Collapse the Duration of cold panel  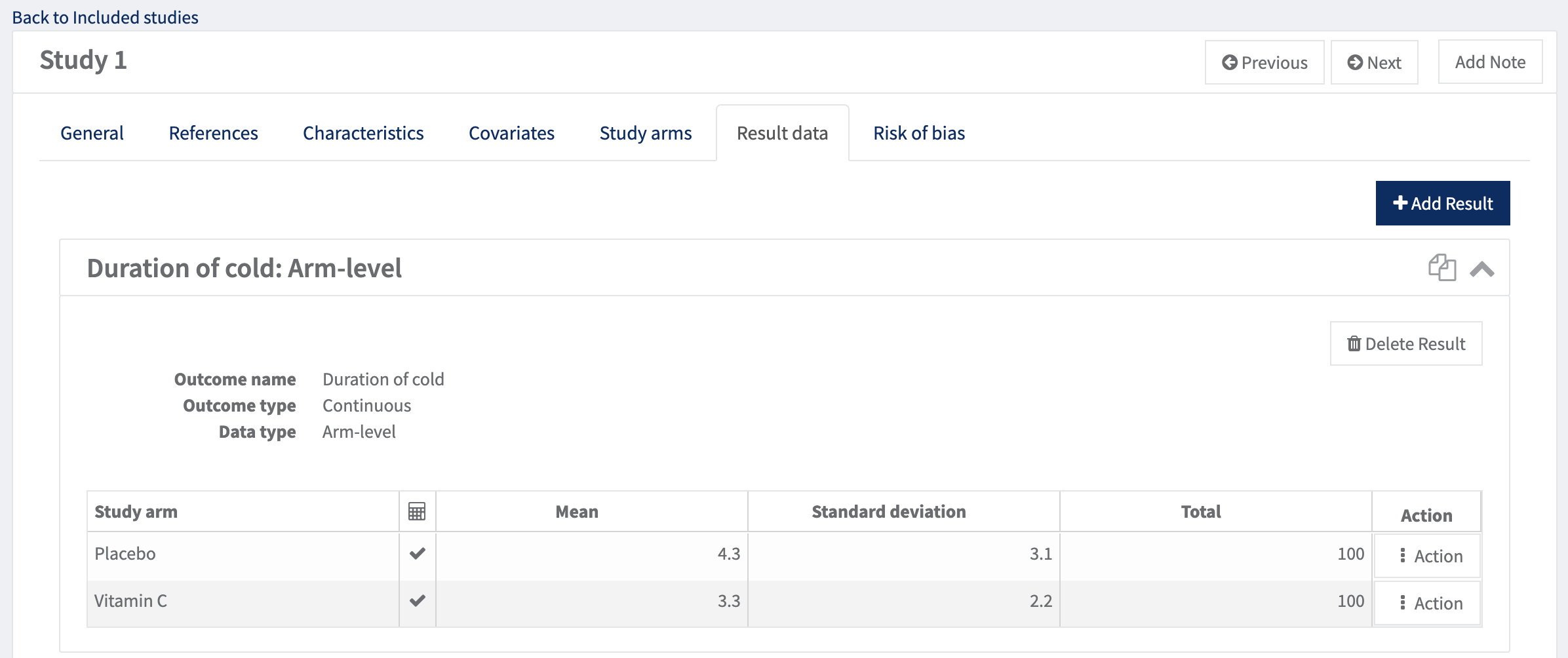(x=1481, y=269)
